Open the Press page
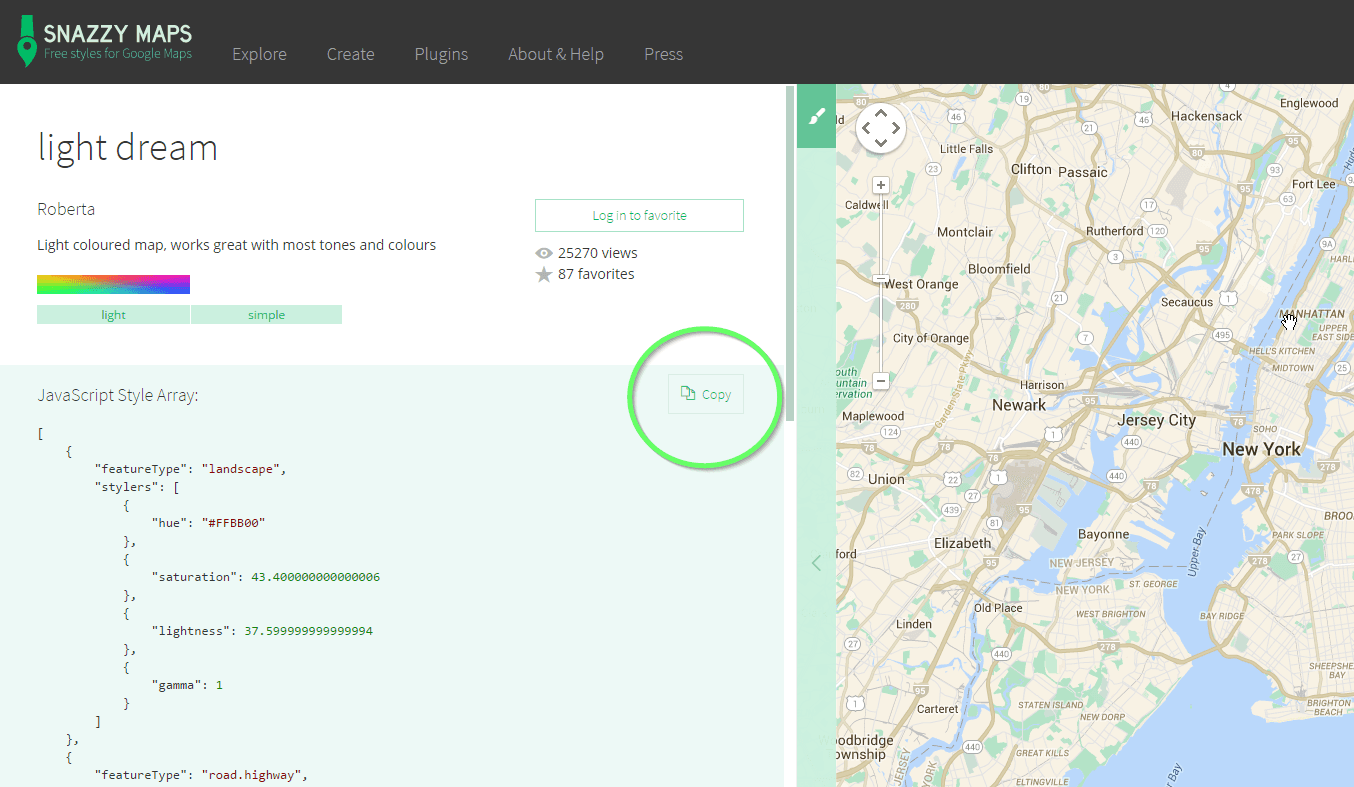The width and height of the screenshot is (1354, 787). coord(663,54)
